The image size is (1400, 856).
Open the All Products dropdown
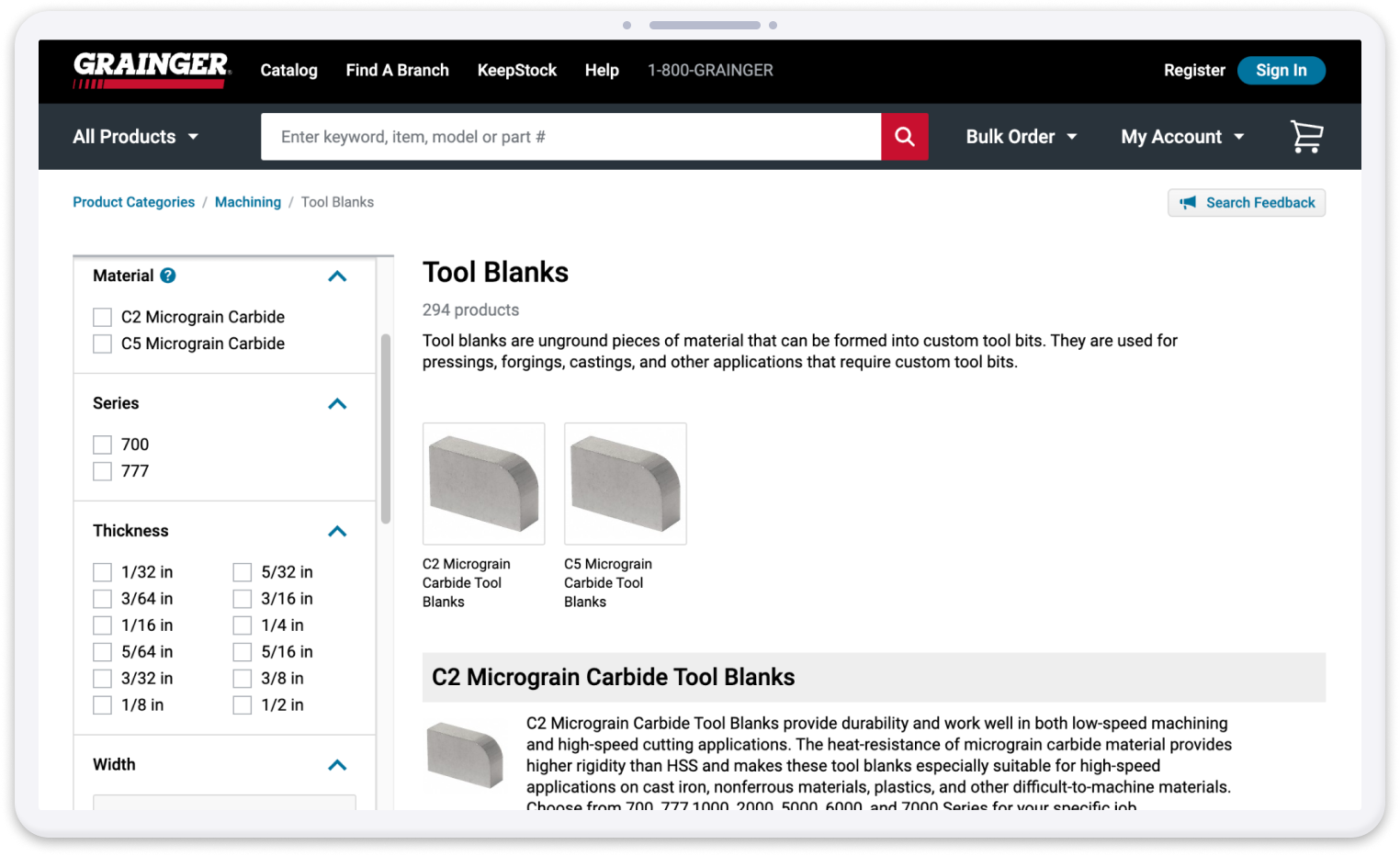pyautogui.click(x=136, y=137)
